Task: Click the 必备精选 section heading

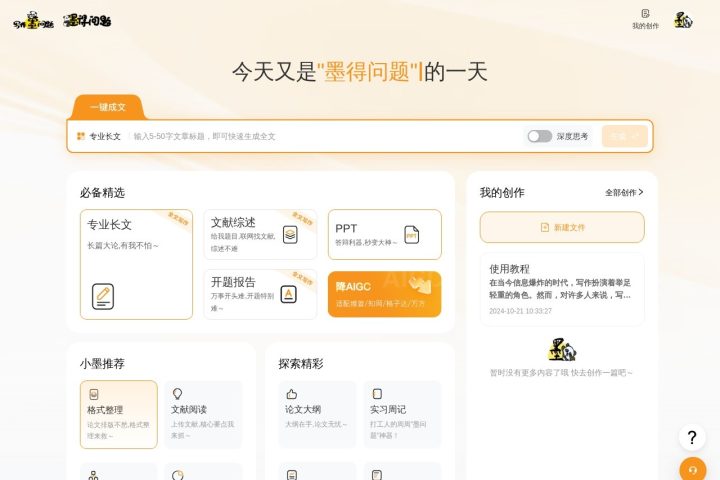Action: (102, 192)
